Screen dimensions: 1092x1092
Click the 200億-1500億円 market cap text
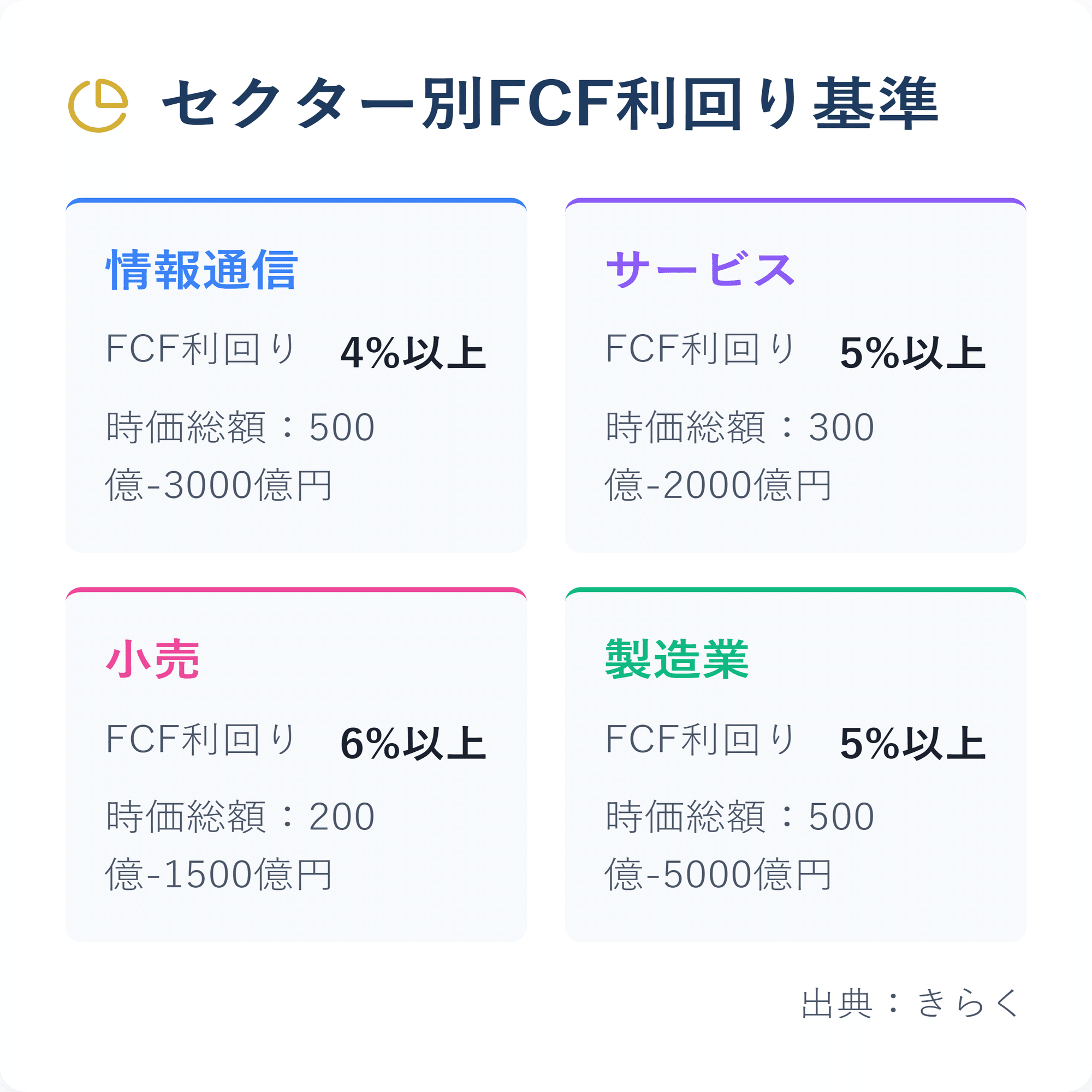240,846
